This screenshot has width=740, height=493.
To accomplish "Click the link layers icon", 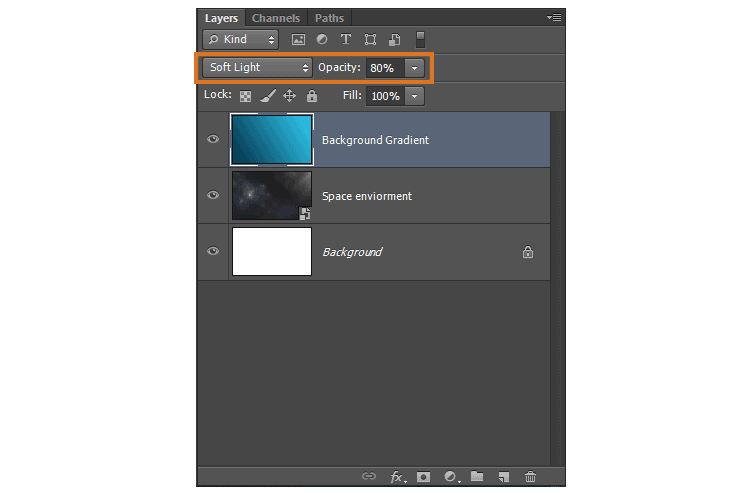I will pyautogui.click(x=369, y=476).
